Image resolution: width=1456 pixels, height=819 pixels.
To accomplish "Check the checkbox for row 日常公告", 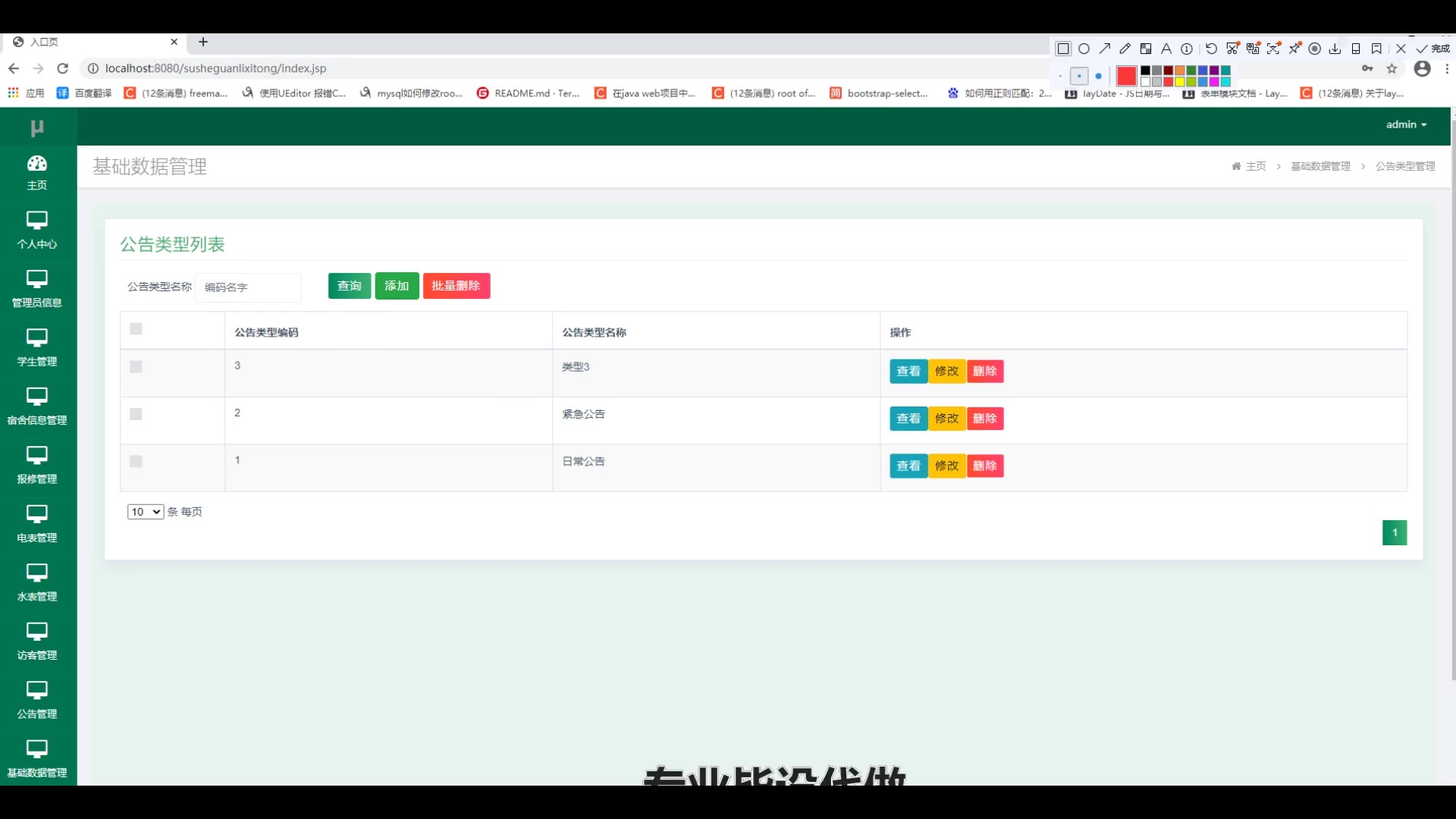I will (136, 461).
